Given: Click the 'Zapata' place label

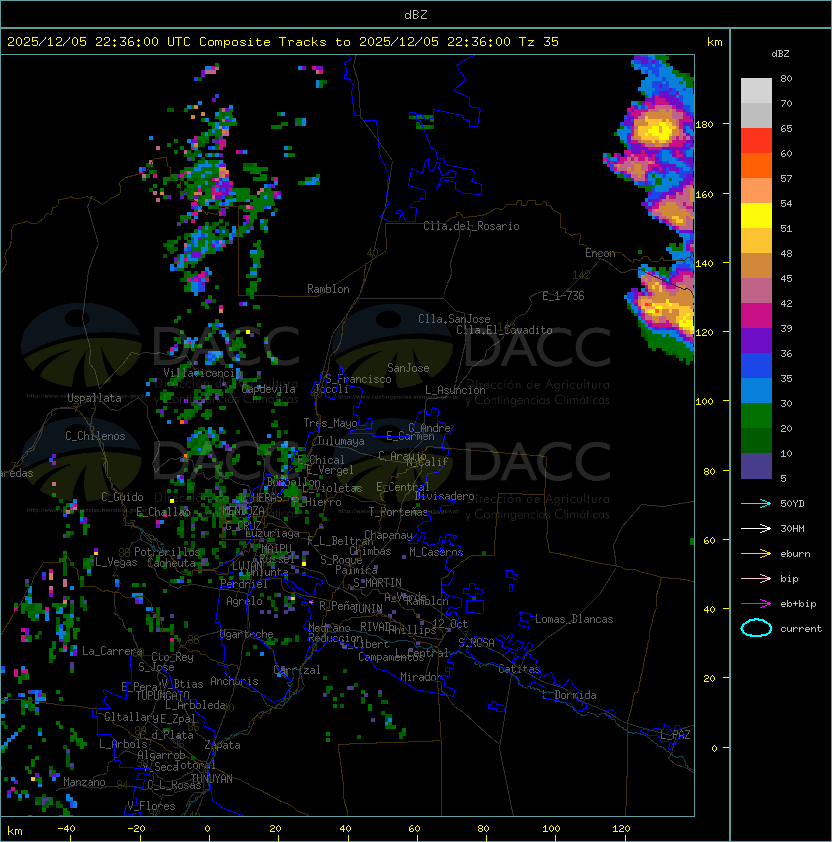Looking at the screenshot, I should tap(222, 745).
